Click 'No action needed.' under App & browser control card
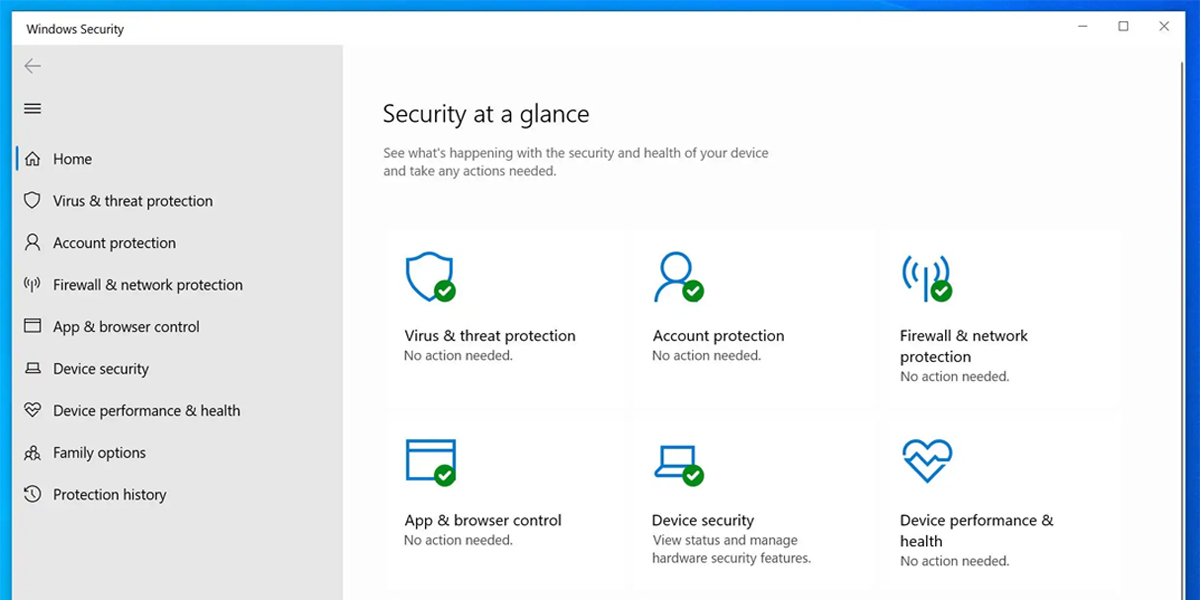The image size is (1200, 600). click(x=458, y=541)
